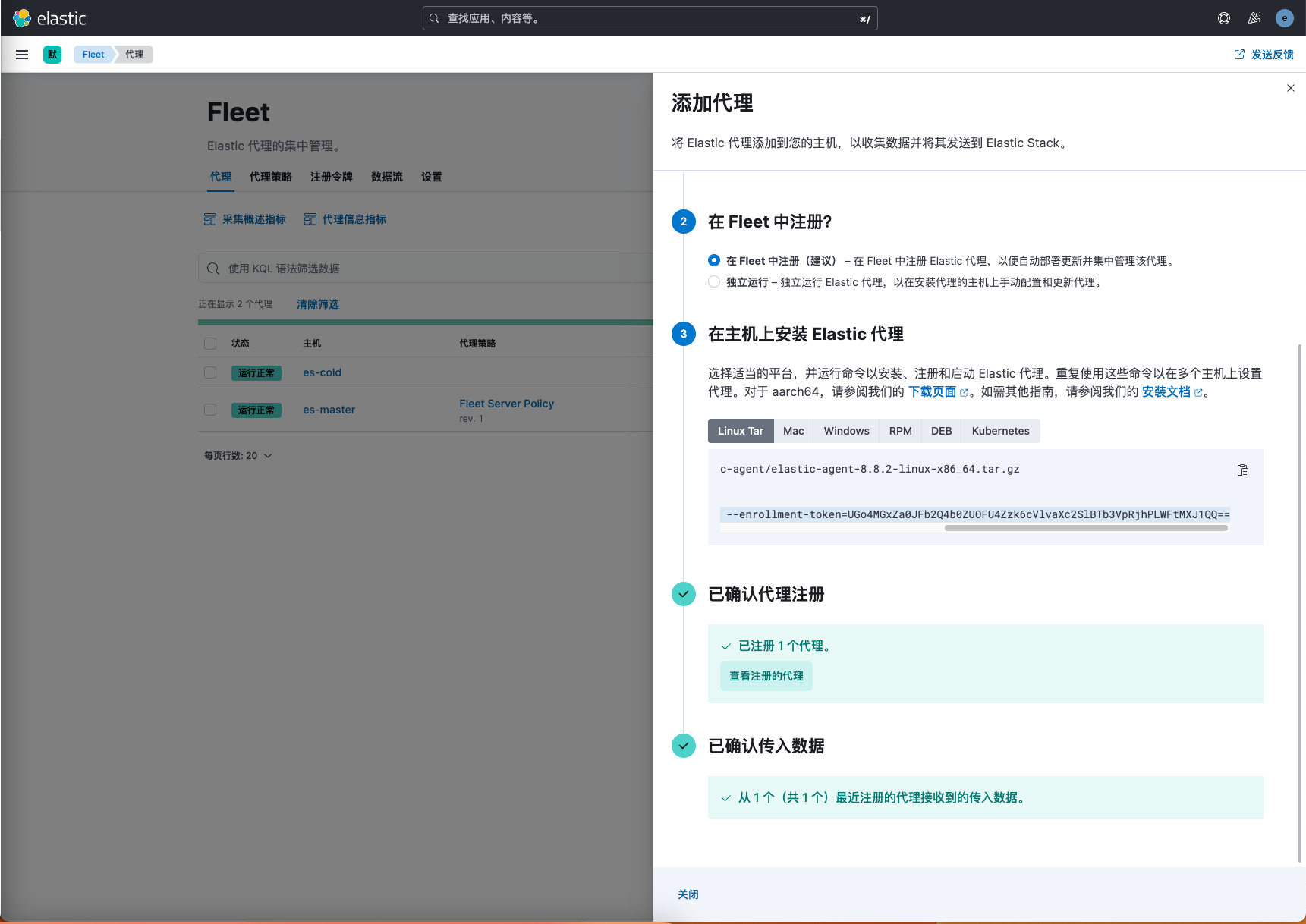Switch to the Kubernetes platform tab
Viewport: 1306px width, 924px height.
tap(1001, 431)
